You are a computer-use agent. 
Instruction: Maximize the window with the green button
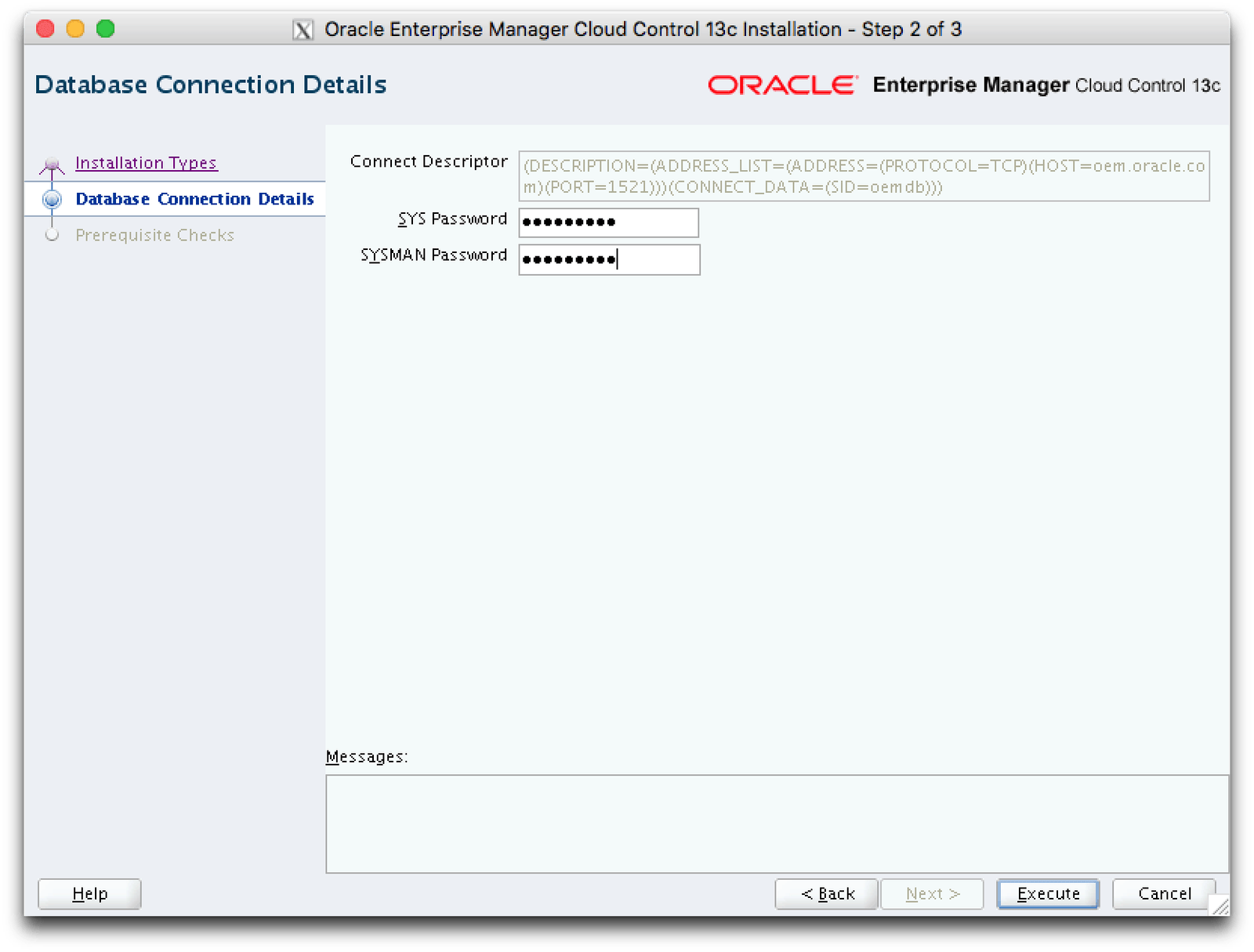106,29
